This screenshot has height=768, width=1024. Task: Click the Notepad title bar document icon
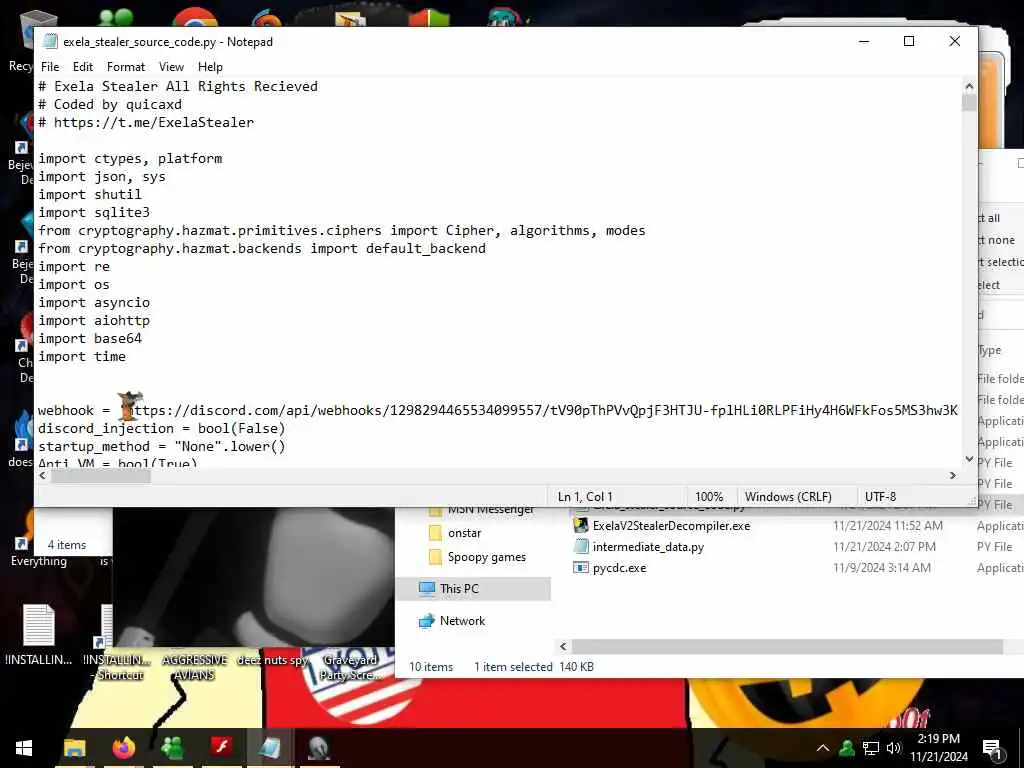point(50,42)
